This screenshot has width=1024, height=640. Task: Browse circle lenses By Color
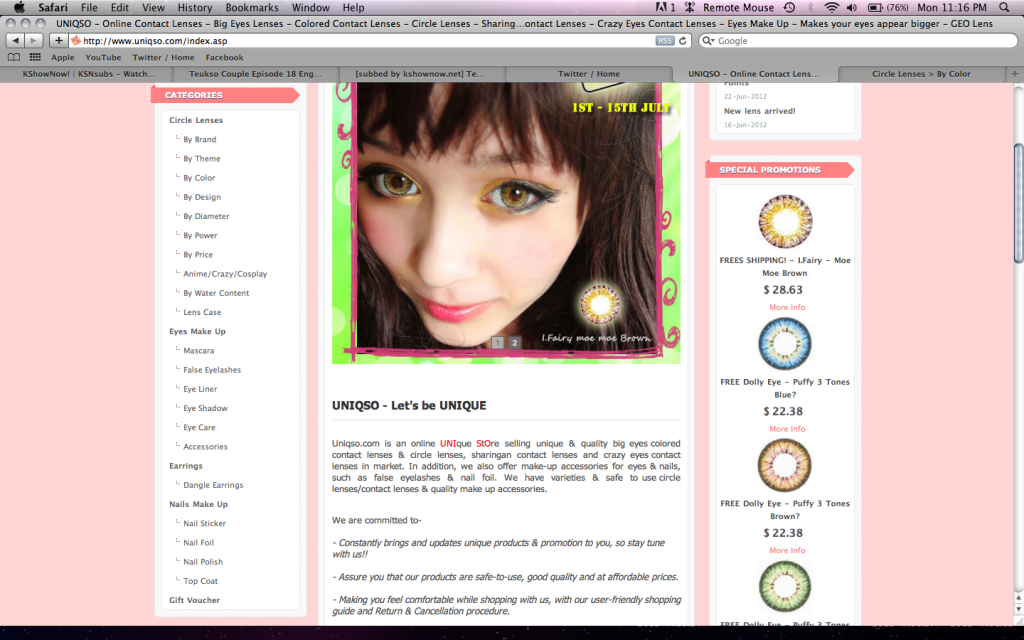click(x=199, y=178)
